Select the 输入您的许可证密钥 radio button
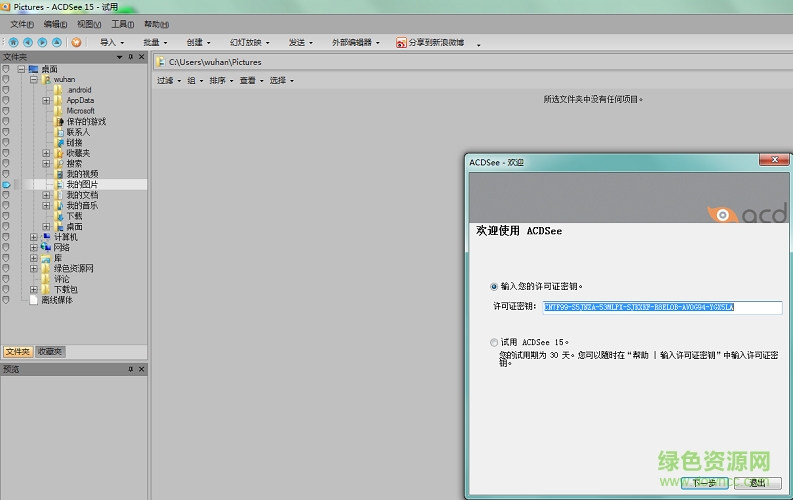This screenshot has width=793, height=500. pyautogui.click(x=494, y=286)
